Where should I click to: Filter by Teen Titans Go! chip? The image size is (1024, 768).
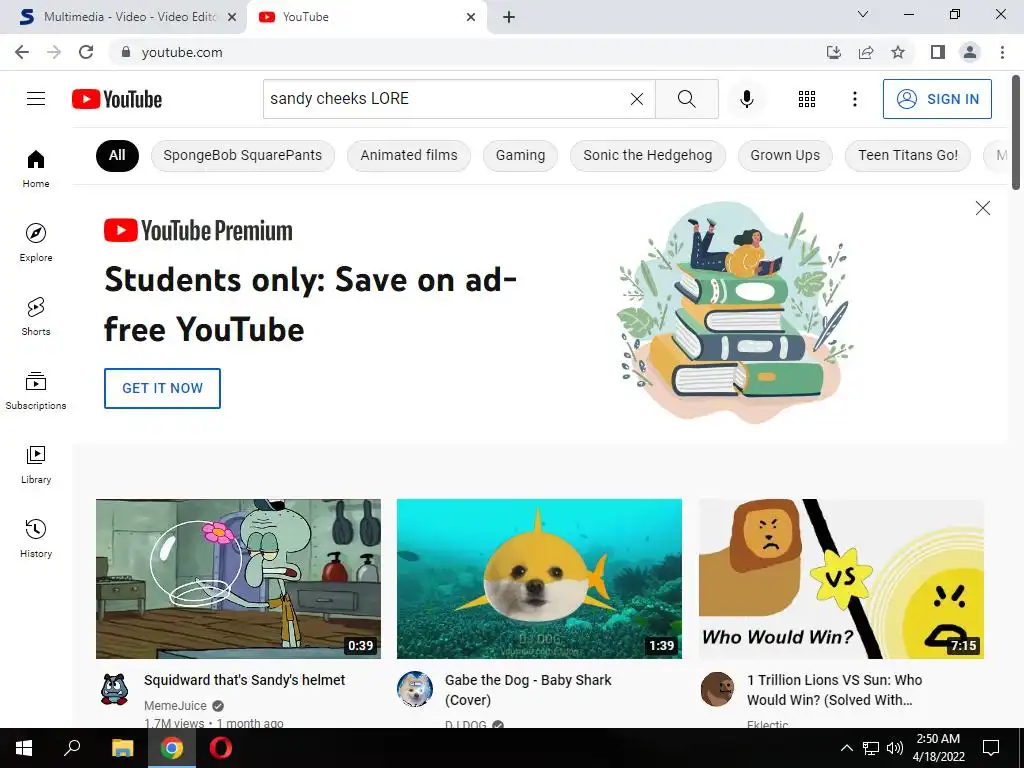[x=908, y=155]
